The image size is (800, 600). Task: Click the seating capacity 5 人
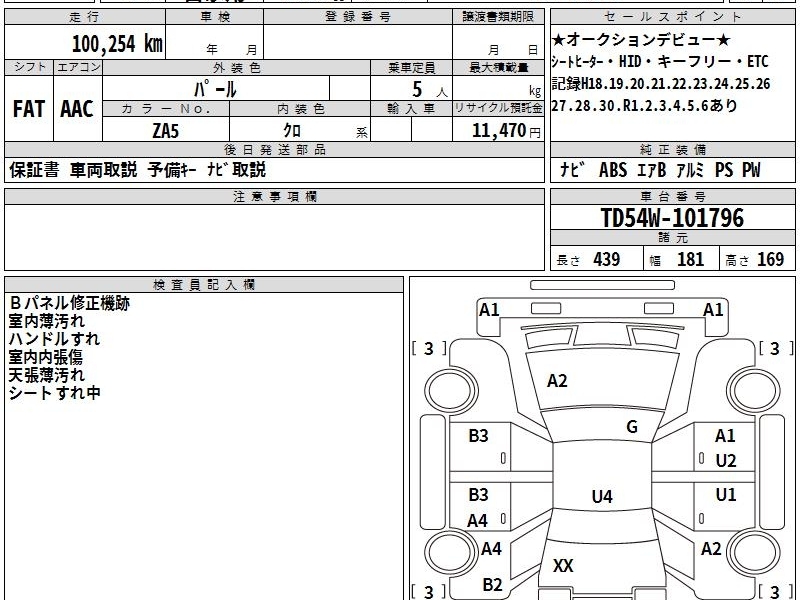click(429, 90)
